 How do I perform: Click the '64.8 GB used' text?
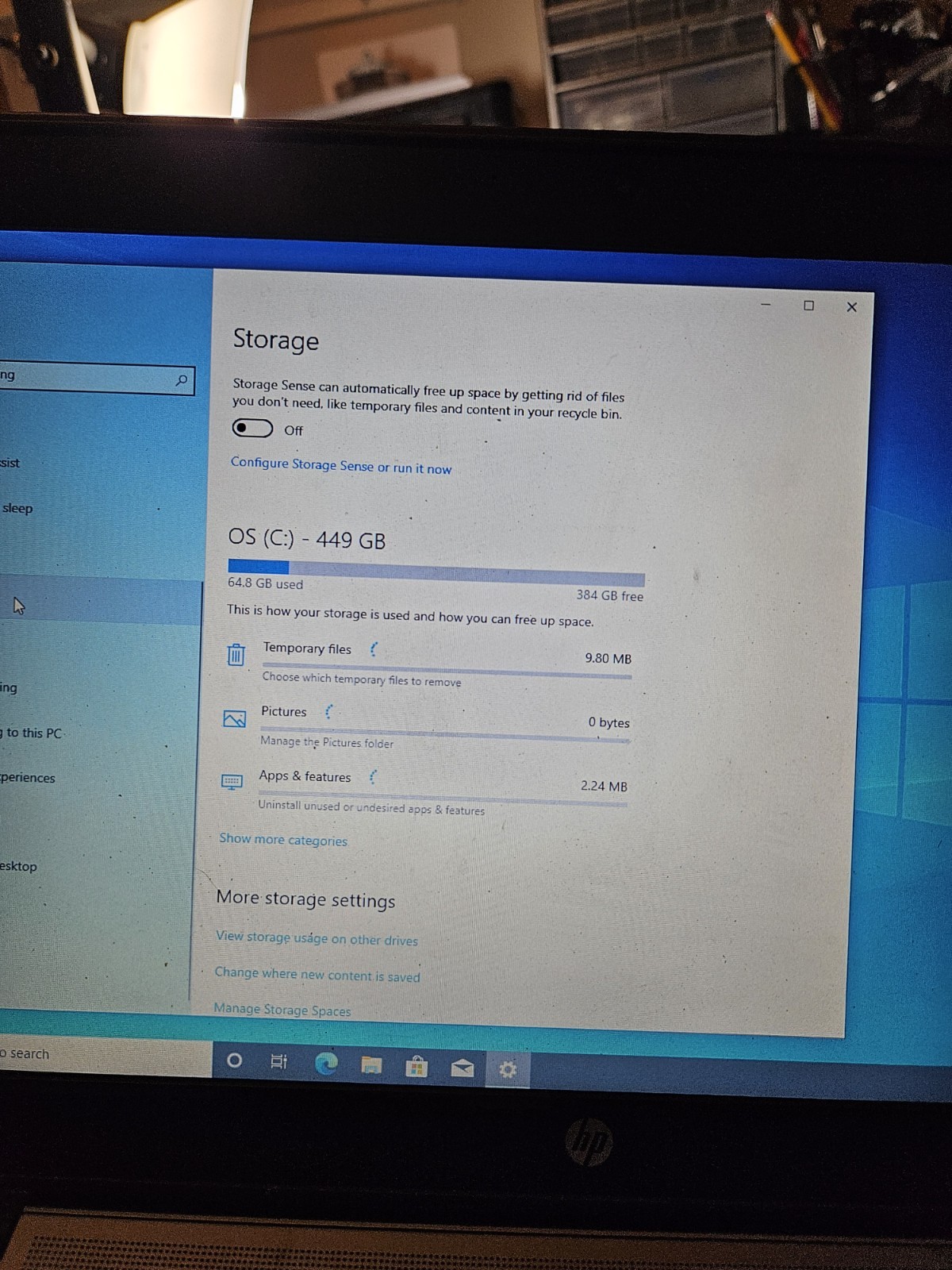[266, 583]
